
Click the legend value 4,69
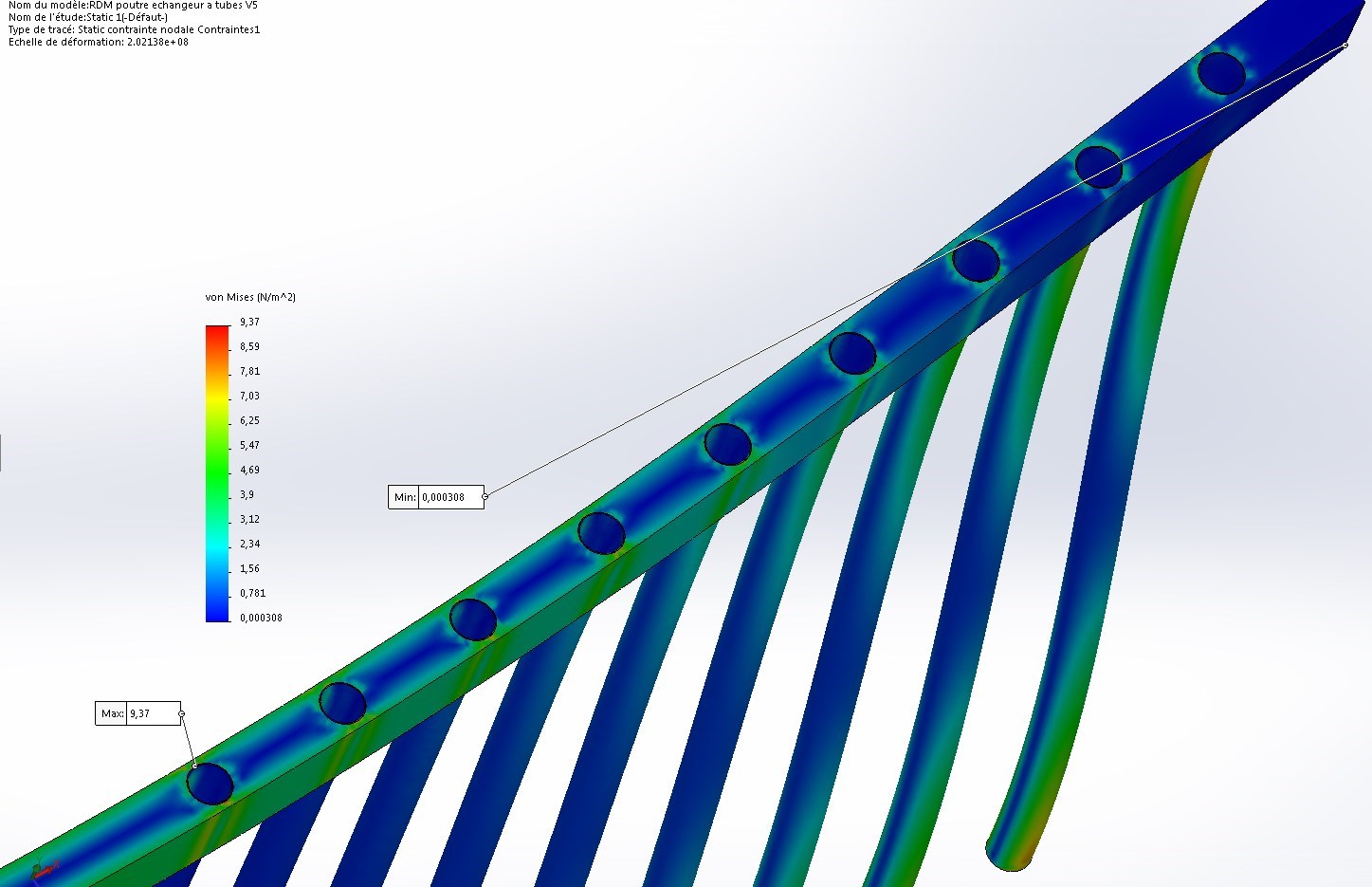[249, 470]
